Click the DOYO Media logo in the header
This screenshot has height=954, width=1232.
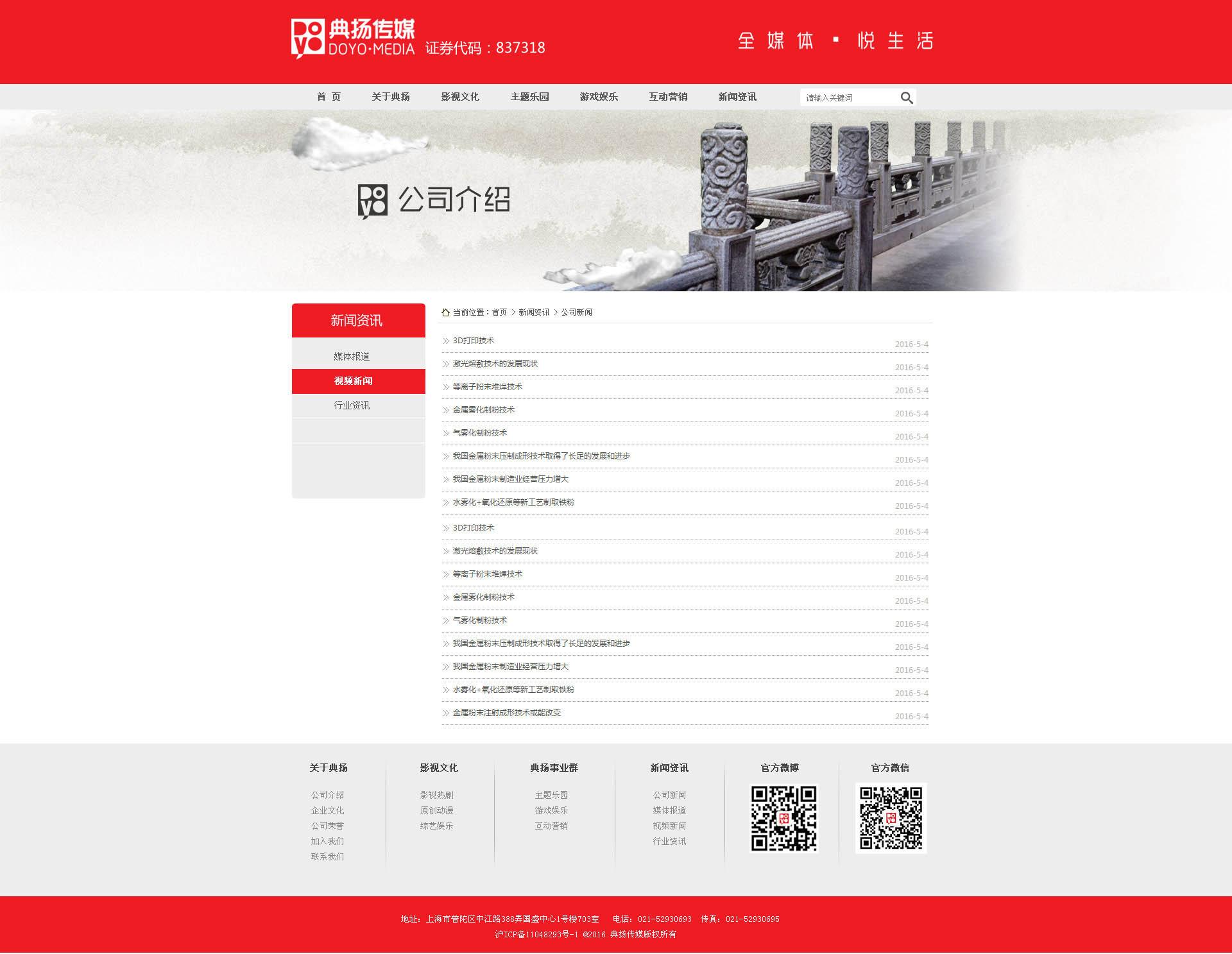pos(353,38)
